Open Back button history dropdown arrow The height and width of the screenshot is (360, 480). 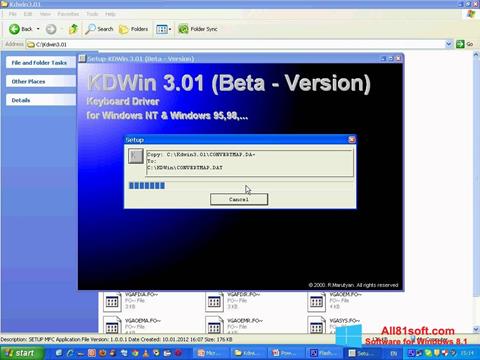38,29
